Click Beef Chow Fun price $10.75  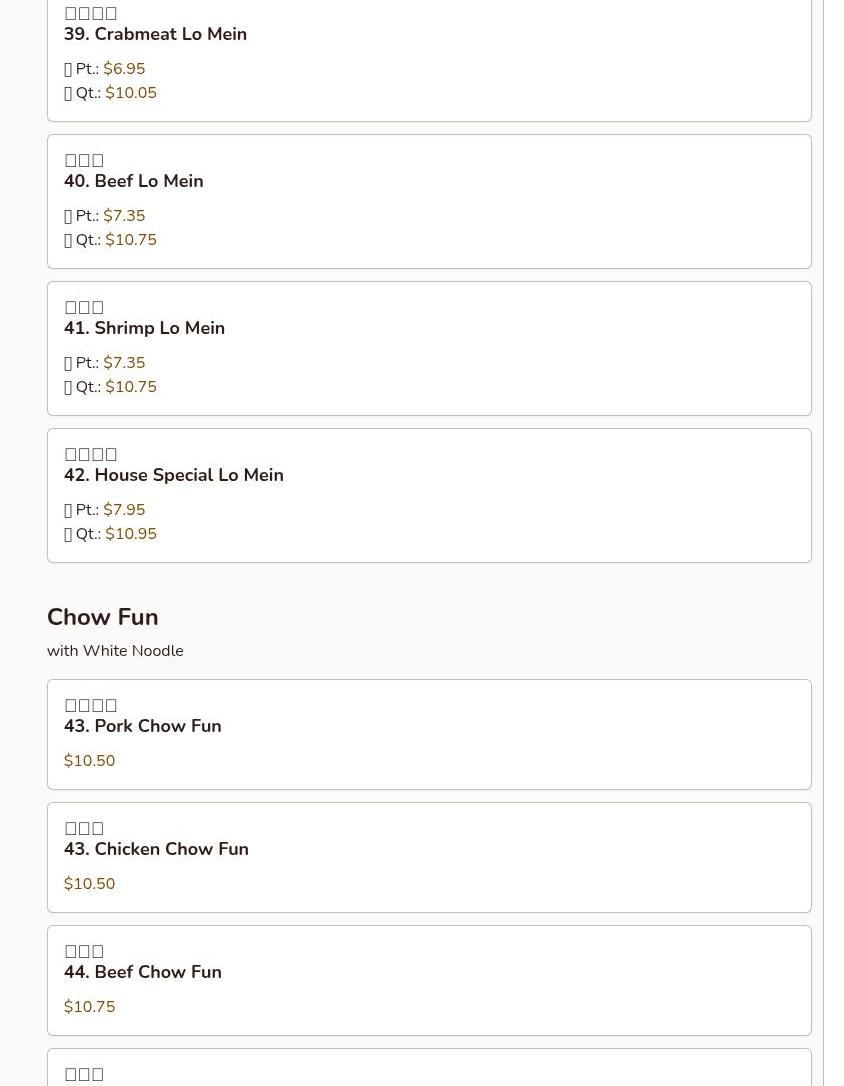pos(89,1007)
